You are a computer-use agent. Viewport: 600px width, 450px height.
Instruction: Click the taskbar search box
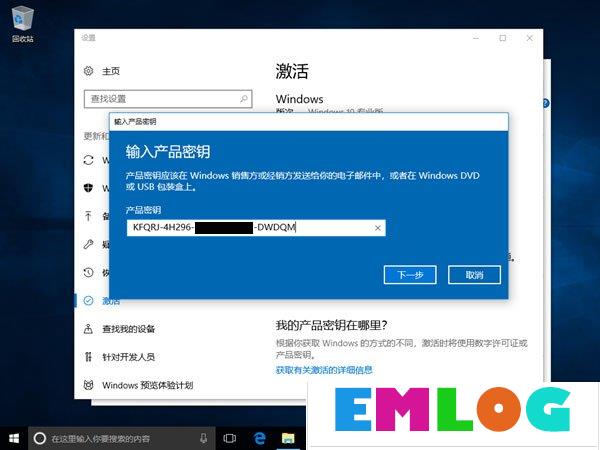(121, 439)
